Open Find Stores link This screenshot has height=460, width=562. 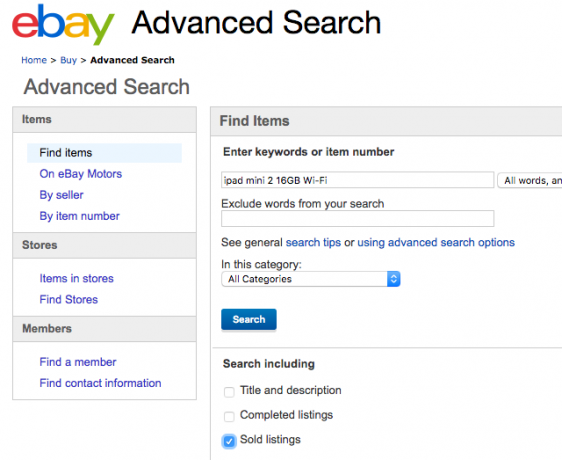point(68,299)
